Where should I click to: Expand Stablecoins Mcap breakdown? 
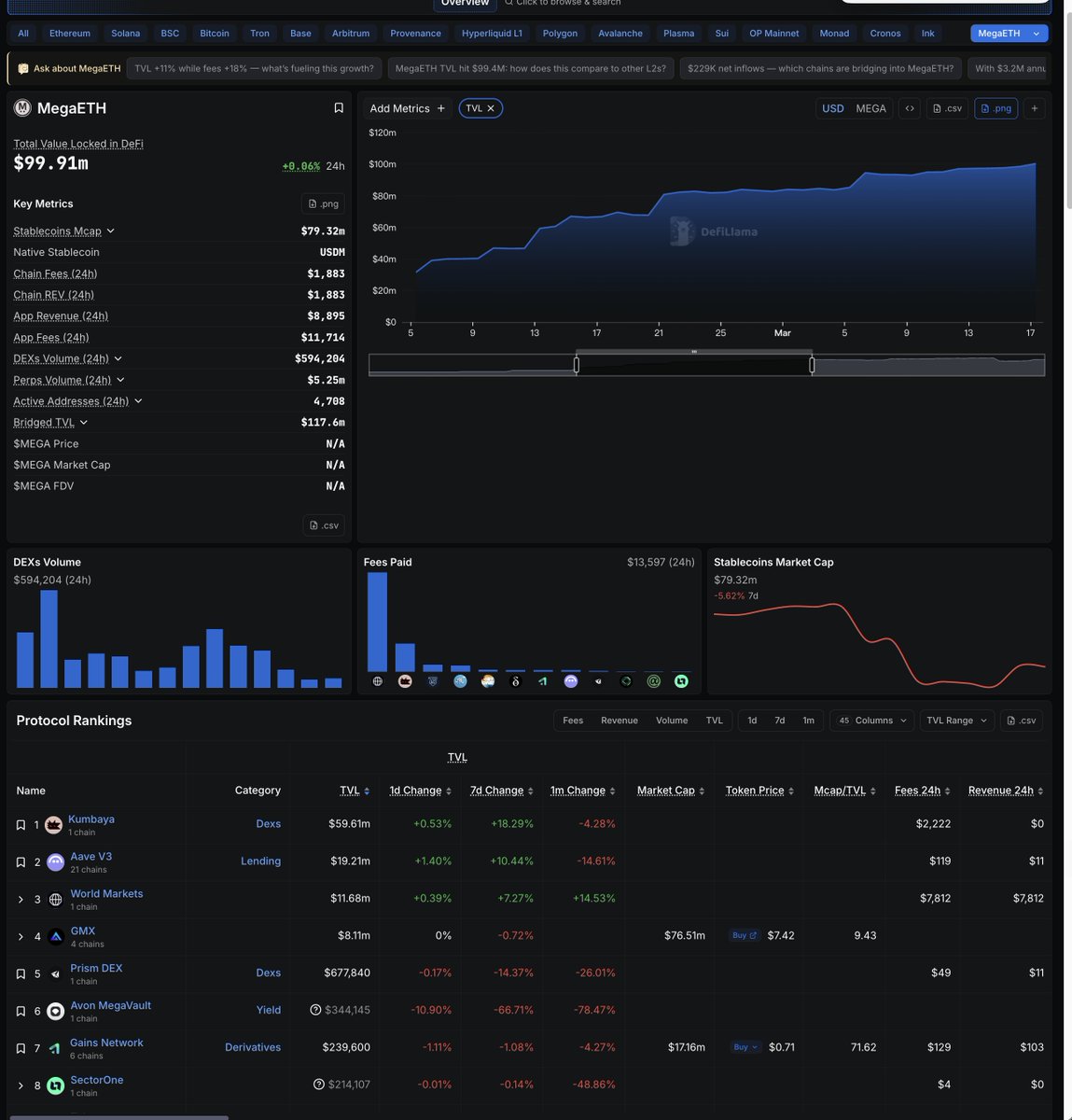click(110, 231)
